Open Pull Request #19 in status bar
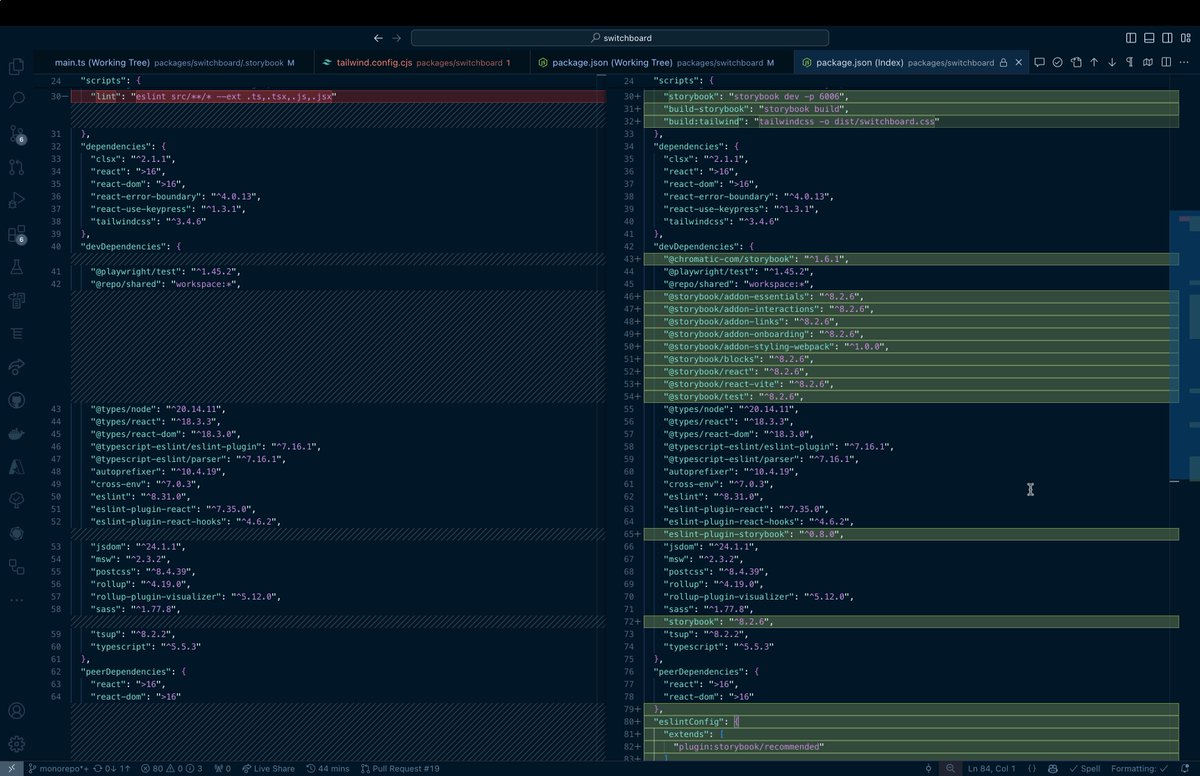Viewport: 1200px width, 776px height. pyautogui.click(x=400, y=768)
